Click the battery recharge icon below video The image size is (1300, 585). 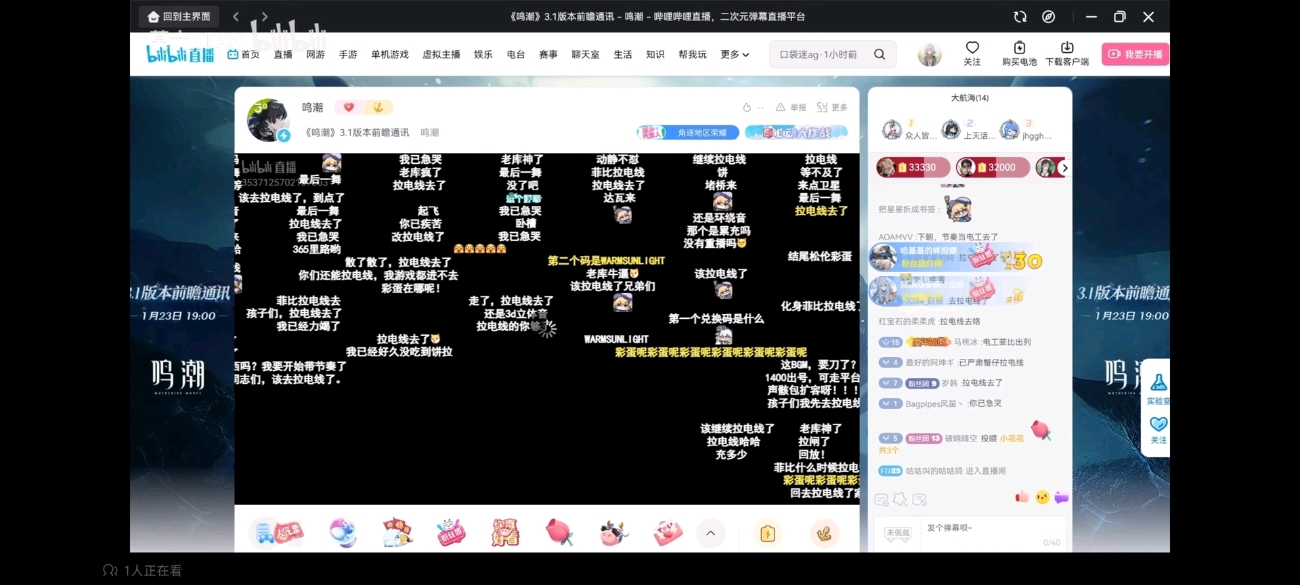767,533
